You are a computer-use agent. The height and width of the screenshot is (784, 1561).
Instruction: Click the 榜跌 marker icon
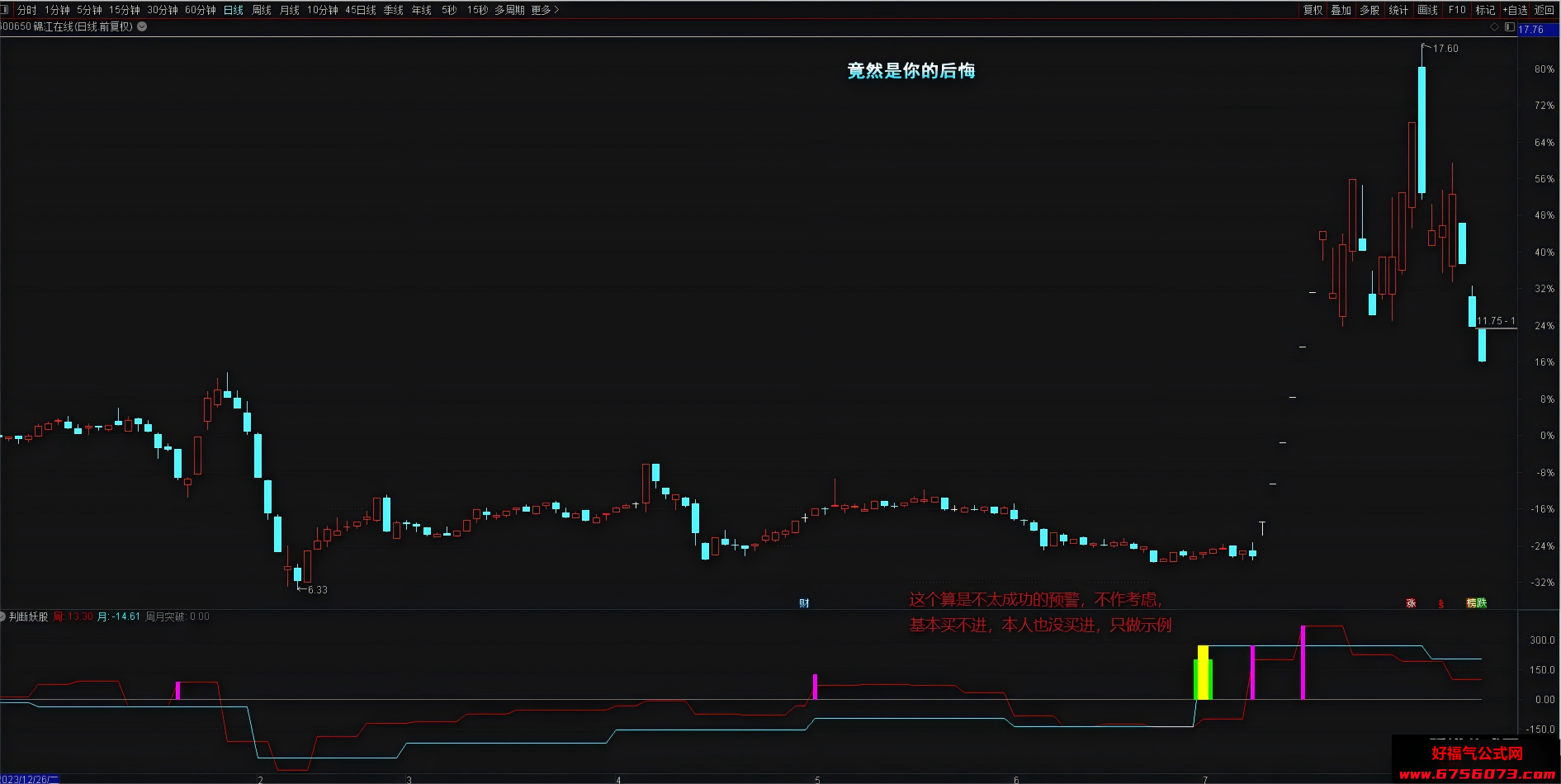click(1476, 603)
